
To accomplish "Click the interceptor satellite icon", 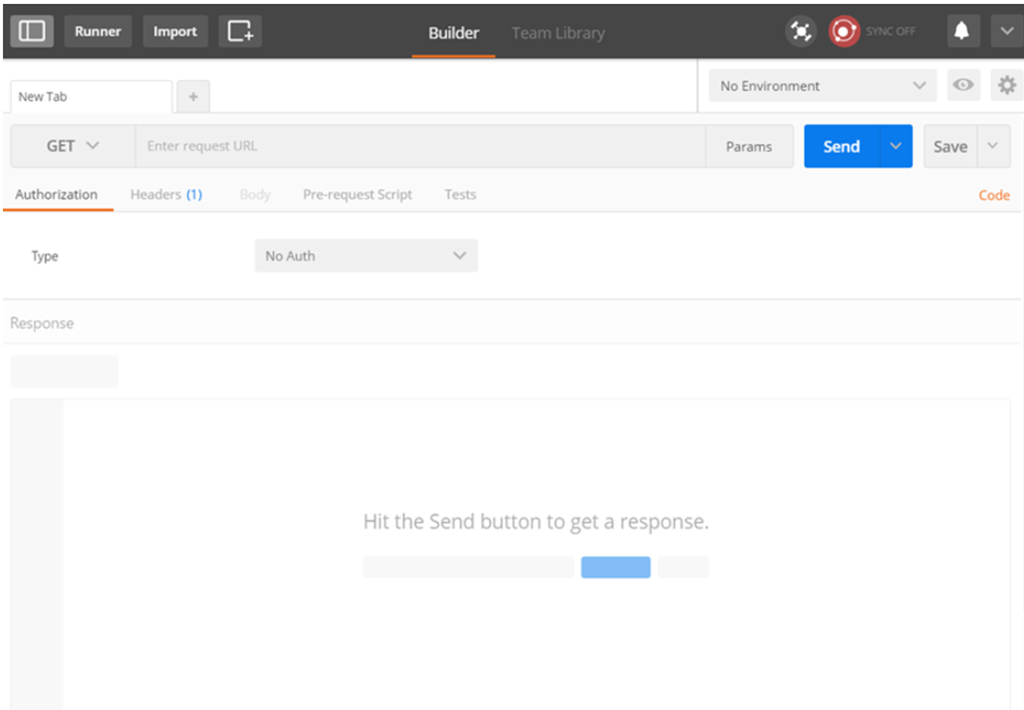I will coord(801,31).
